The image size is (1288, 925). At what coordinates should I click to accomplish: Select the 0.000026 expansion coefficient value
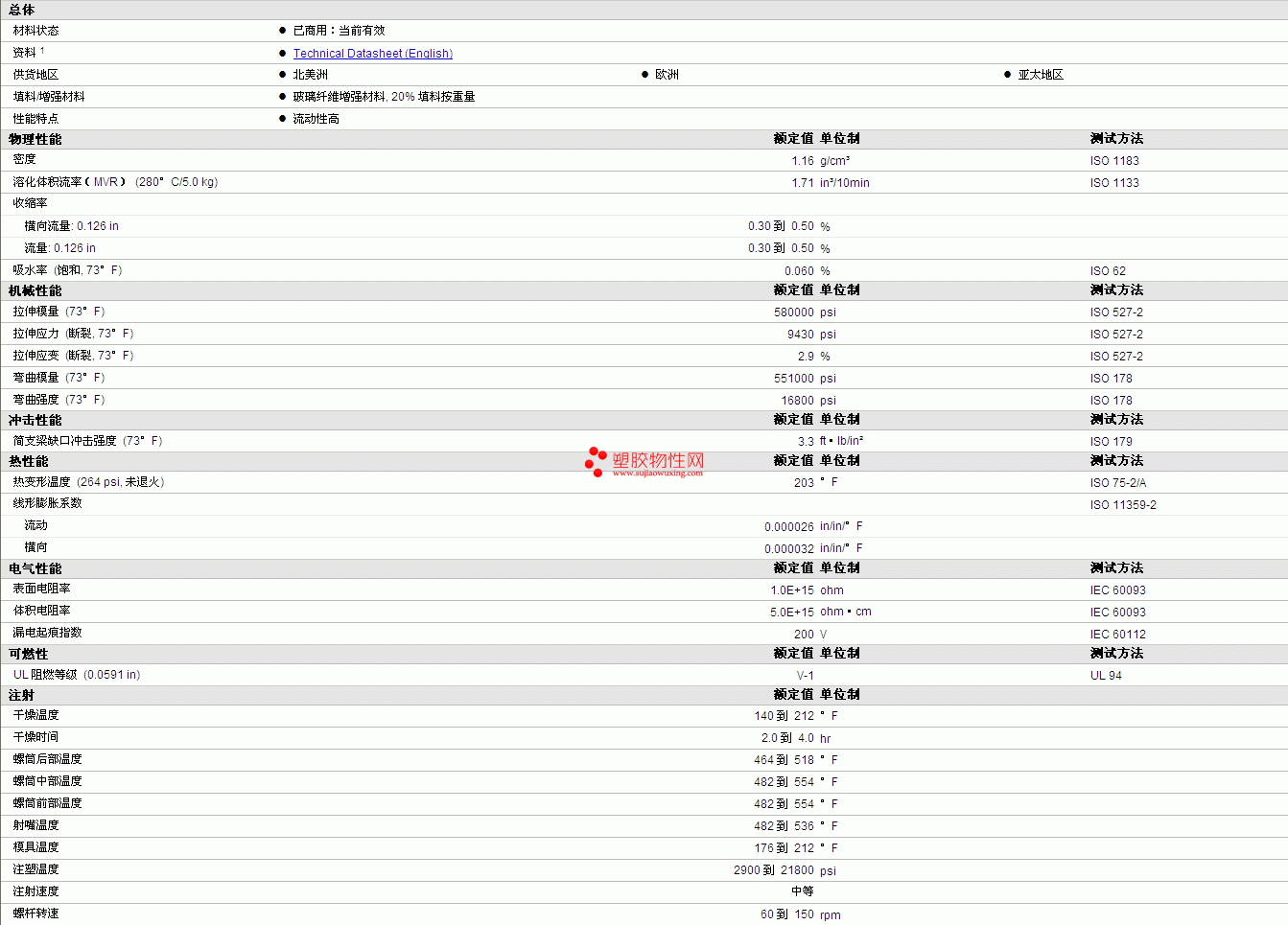point(789,527)
